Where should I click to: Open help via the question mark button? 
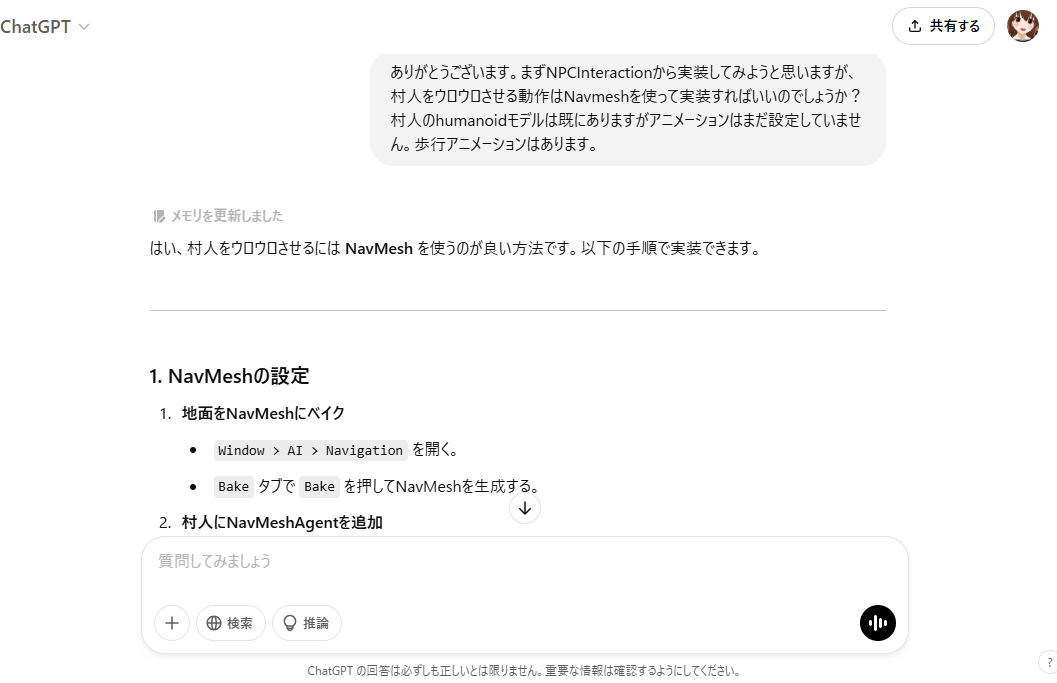tap(1048, 662)
